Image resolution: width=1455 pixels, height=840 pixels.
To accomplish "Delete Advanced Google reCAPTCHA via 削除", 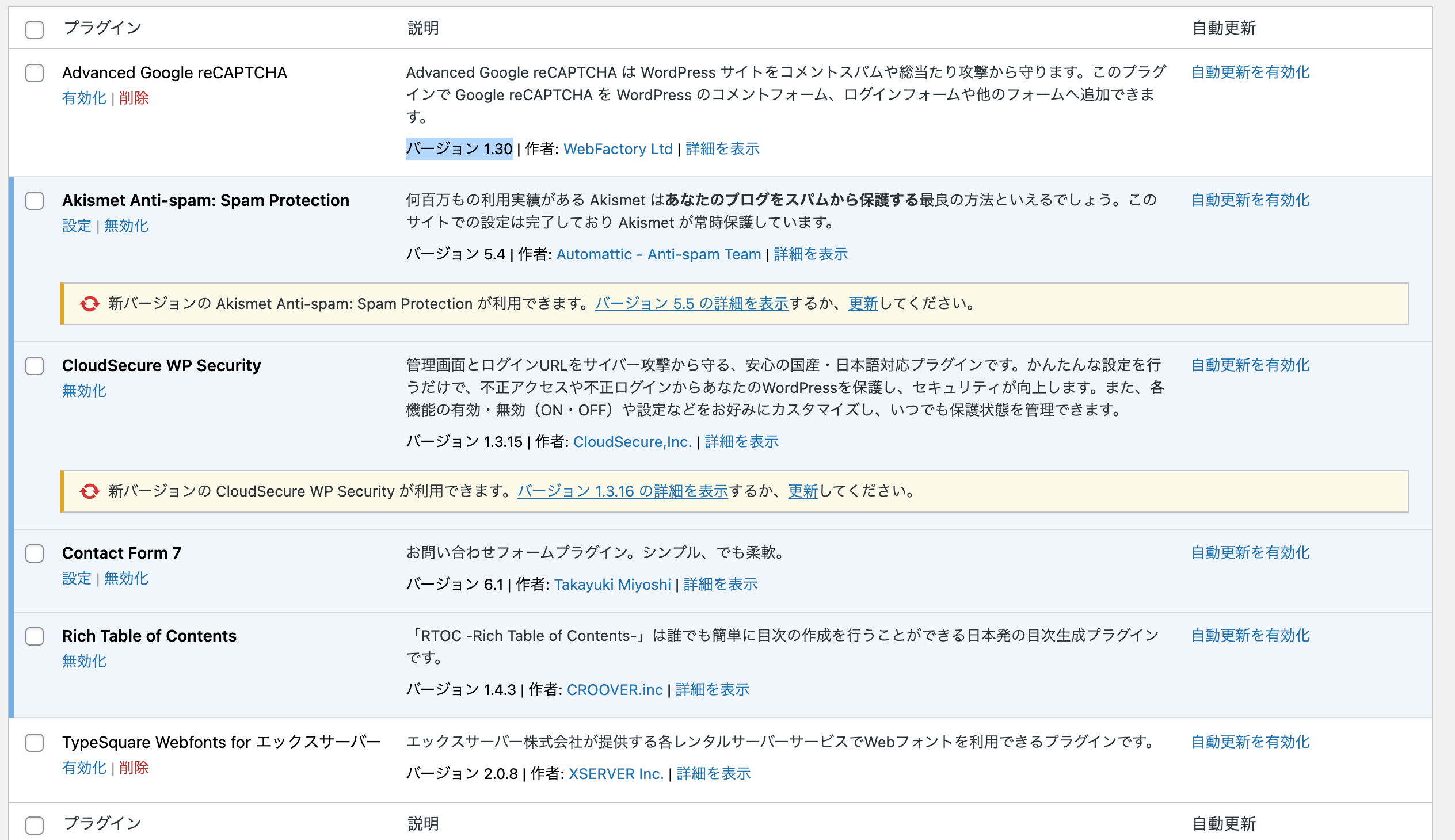I will (134, 98).
